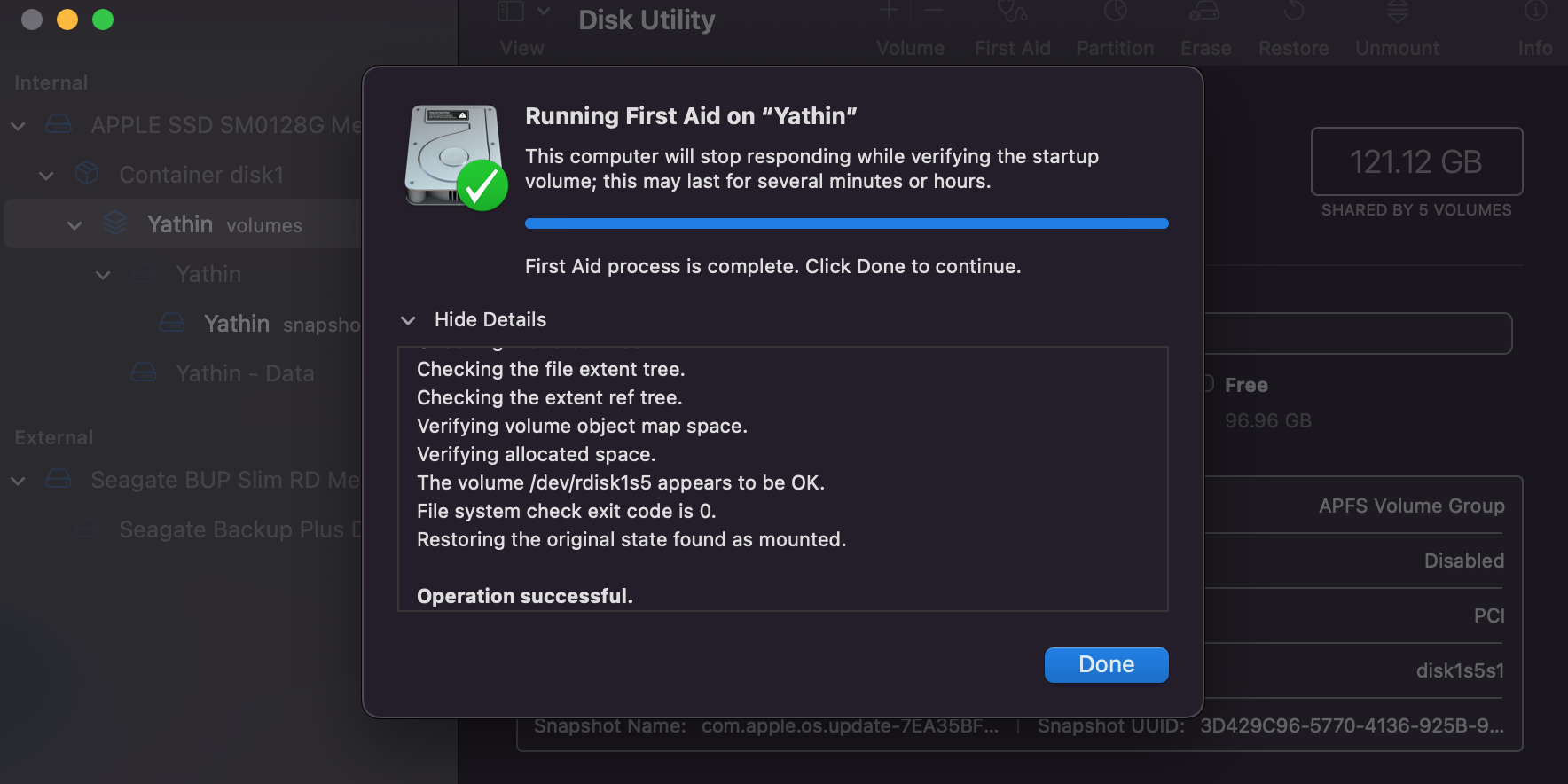Collapse the Hide Details disclosure chevron
This screenshot has width=1568, height=784.
408,320
